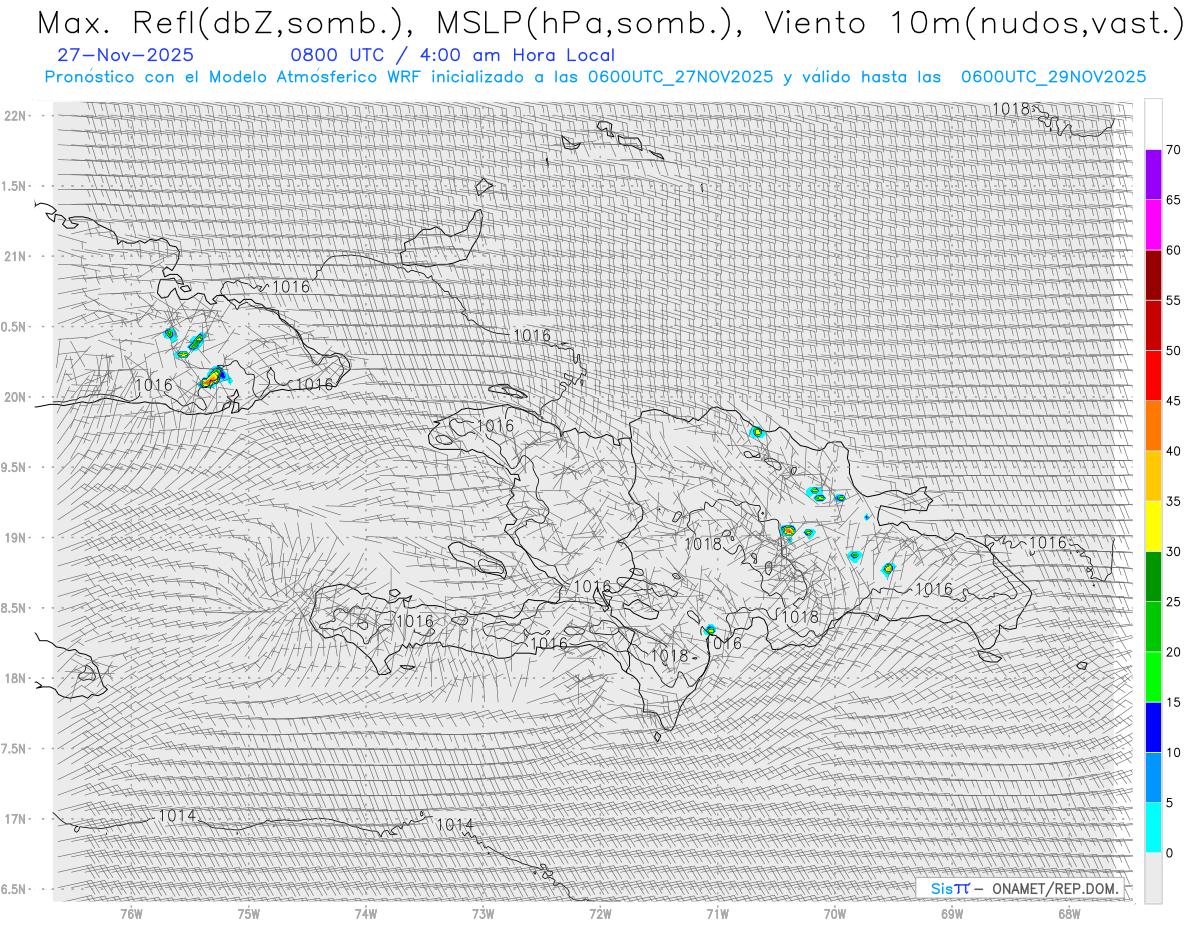Click the '6.5N' latitude axis label

click(x=14, y=889)
